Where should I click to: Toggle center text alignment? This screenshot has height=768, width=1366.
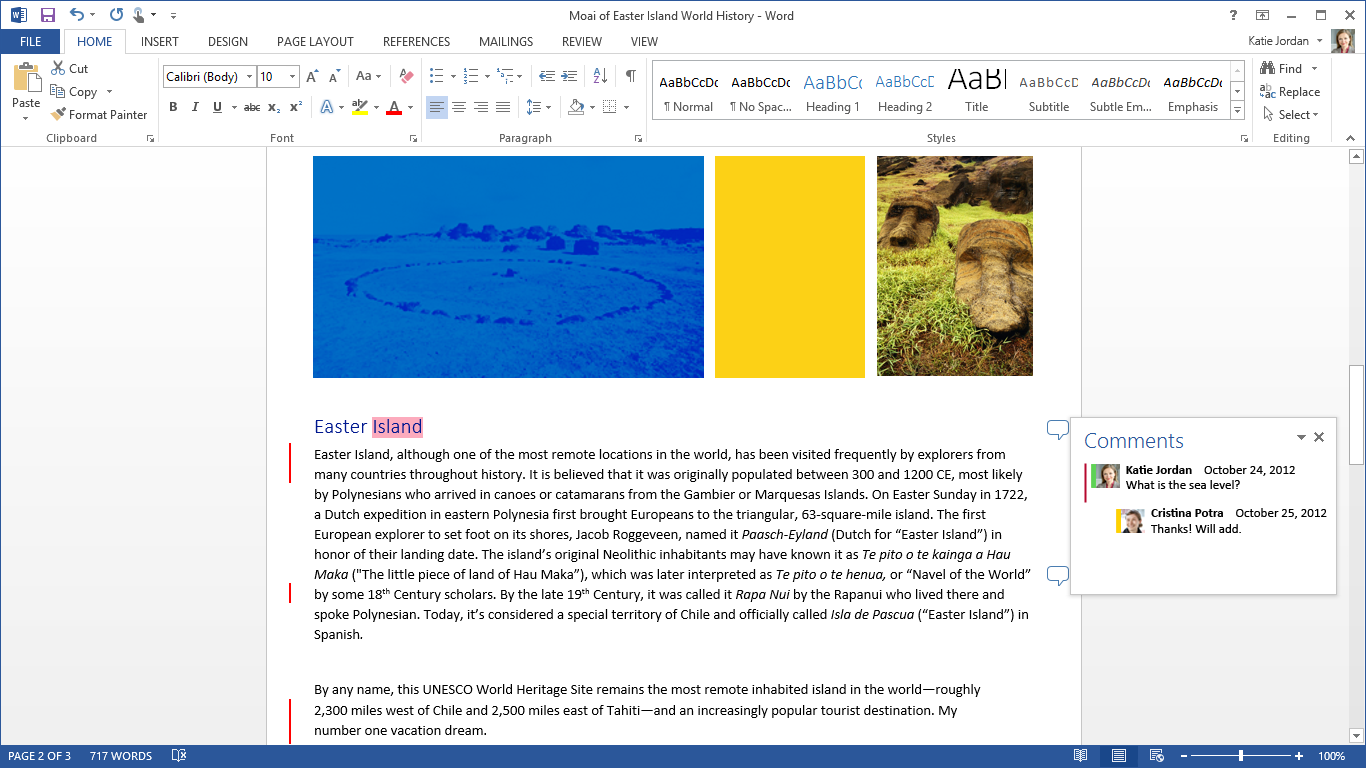(459, 107)
